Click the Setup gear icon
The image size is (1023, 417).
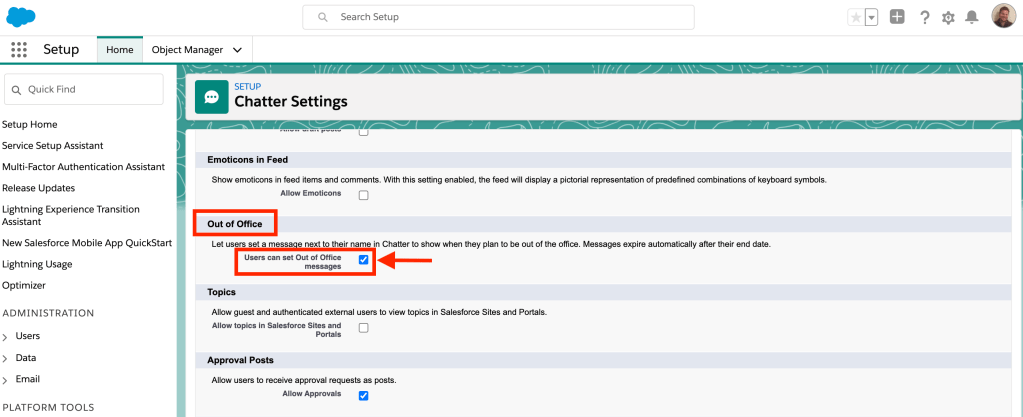tap(948, 17)
